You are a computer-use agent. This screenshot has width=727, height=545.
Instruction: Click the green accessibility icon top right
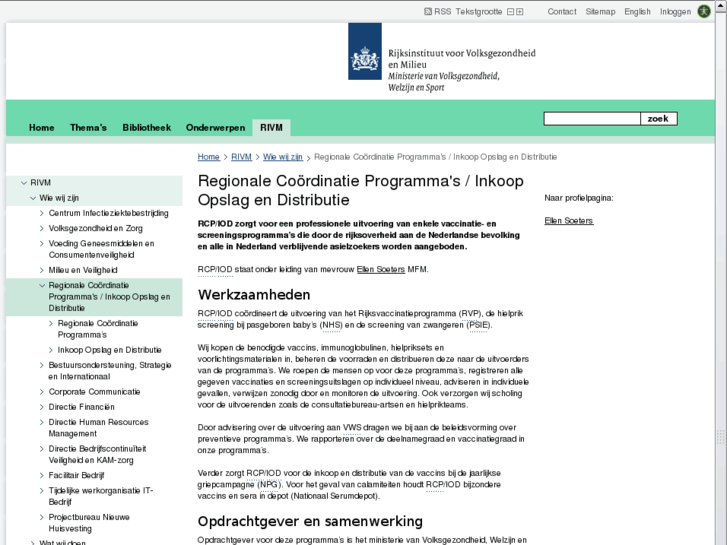tap(704, 12)
